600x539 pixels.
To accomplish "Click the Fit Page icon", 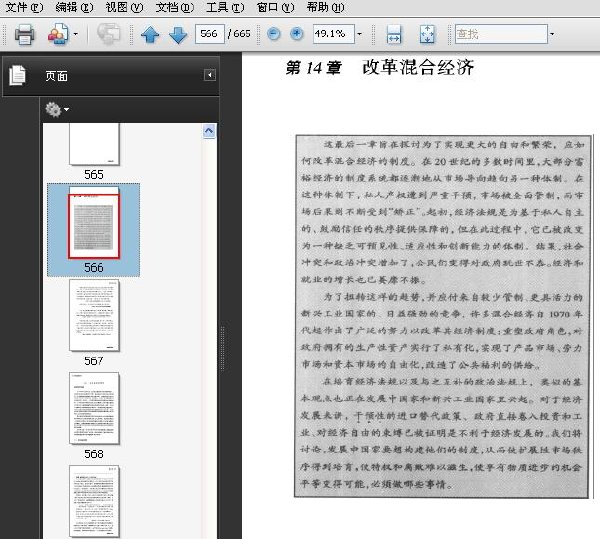I will point(427,34).
